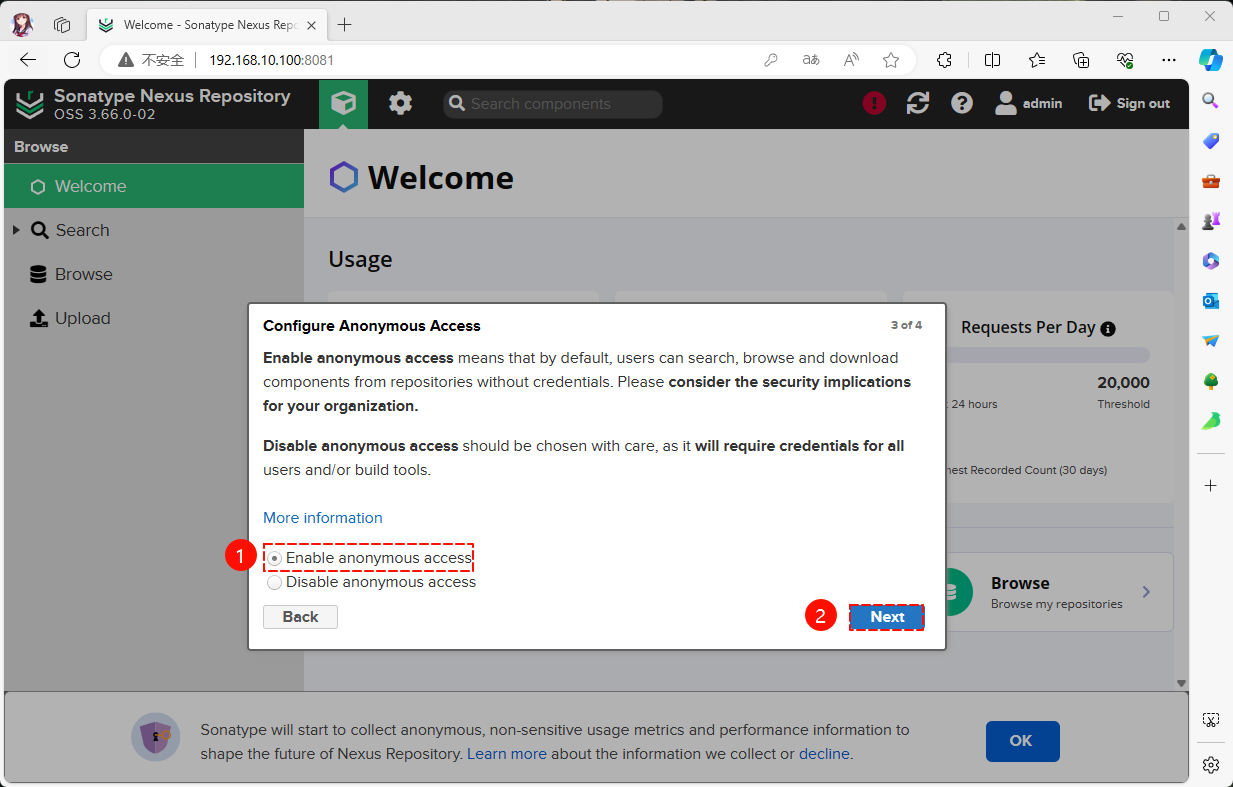Screen dimensions: 1233x787
Task: Select Welcome in the sidebar
Action: coord(90,186)
